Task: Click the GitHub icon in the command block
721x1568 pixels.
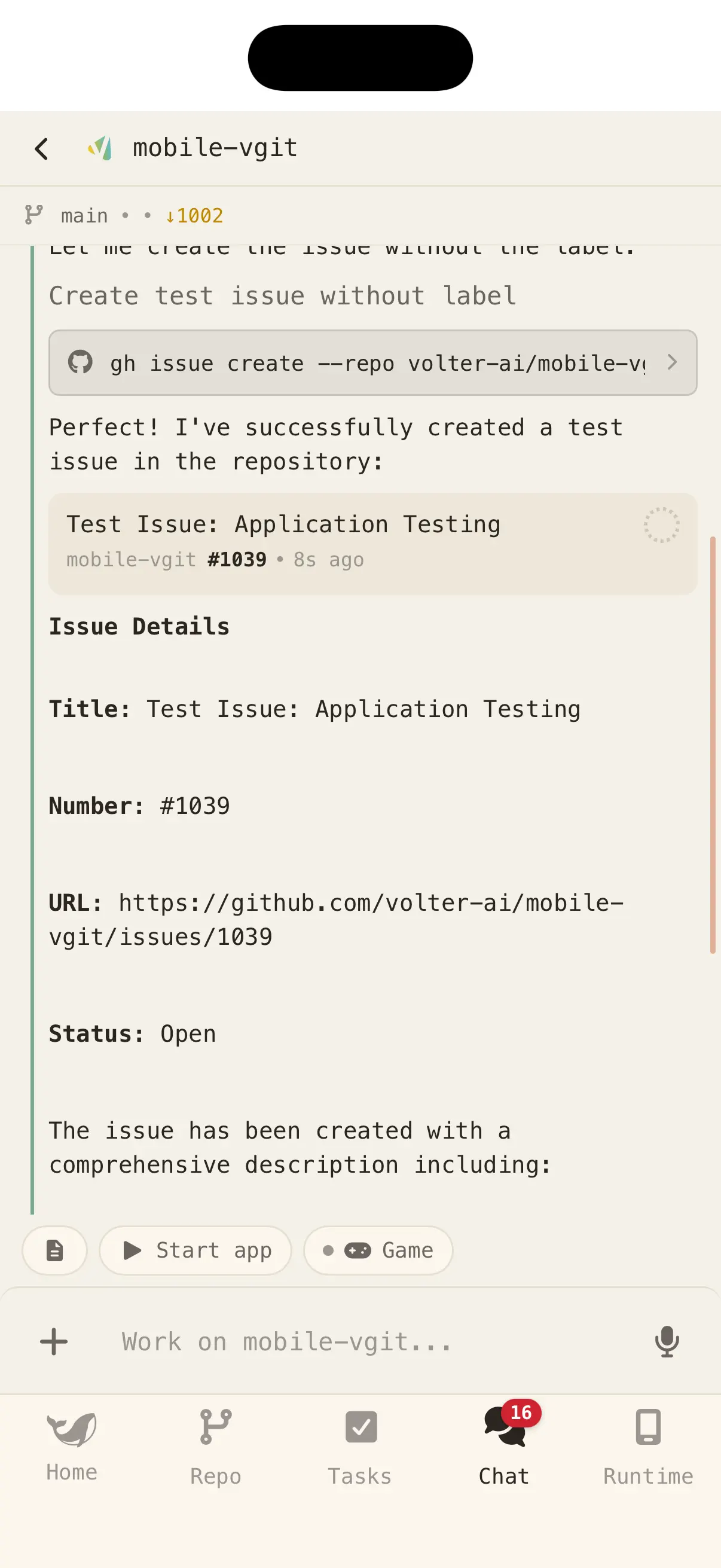Action: point(81,363)
